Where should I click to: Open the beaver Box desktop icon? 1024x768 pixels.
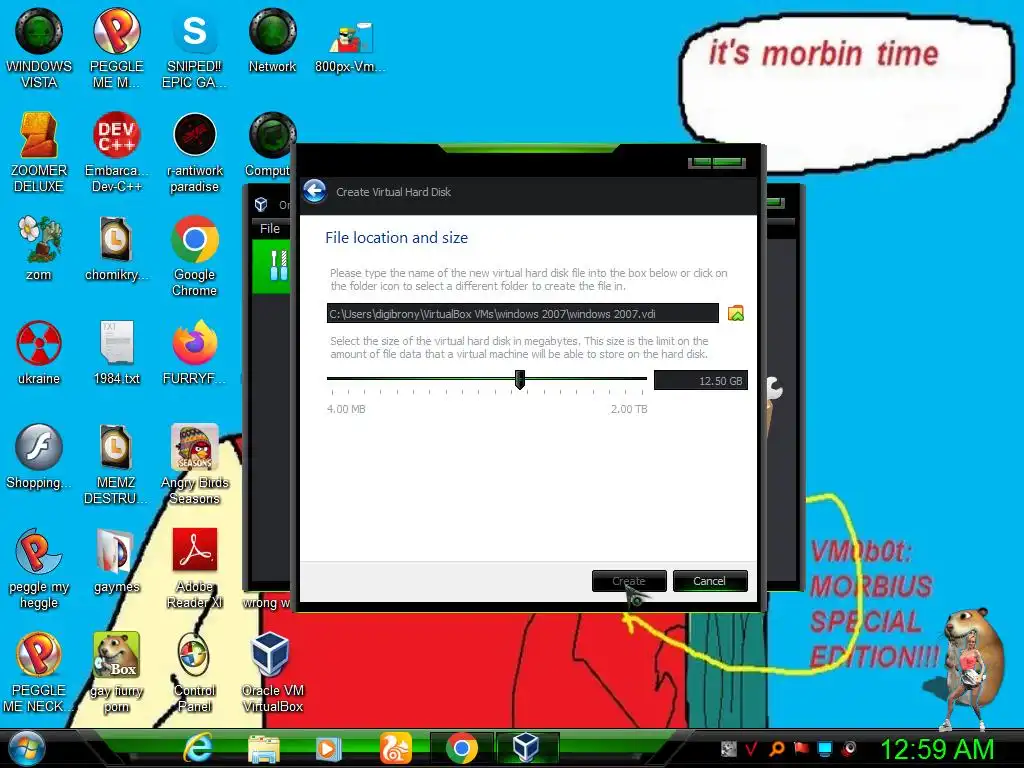116,672
